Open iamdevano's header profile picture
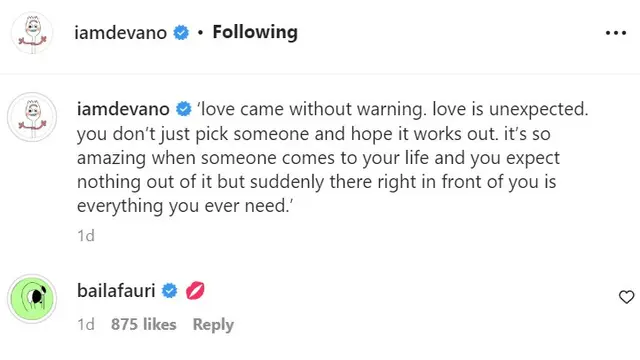640x360 pixels. pos(32,33)
